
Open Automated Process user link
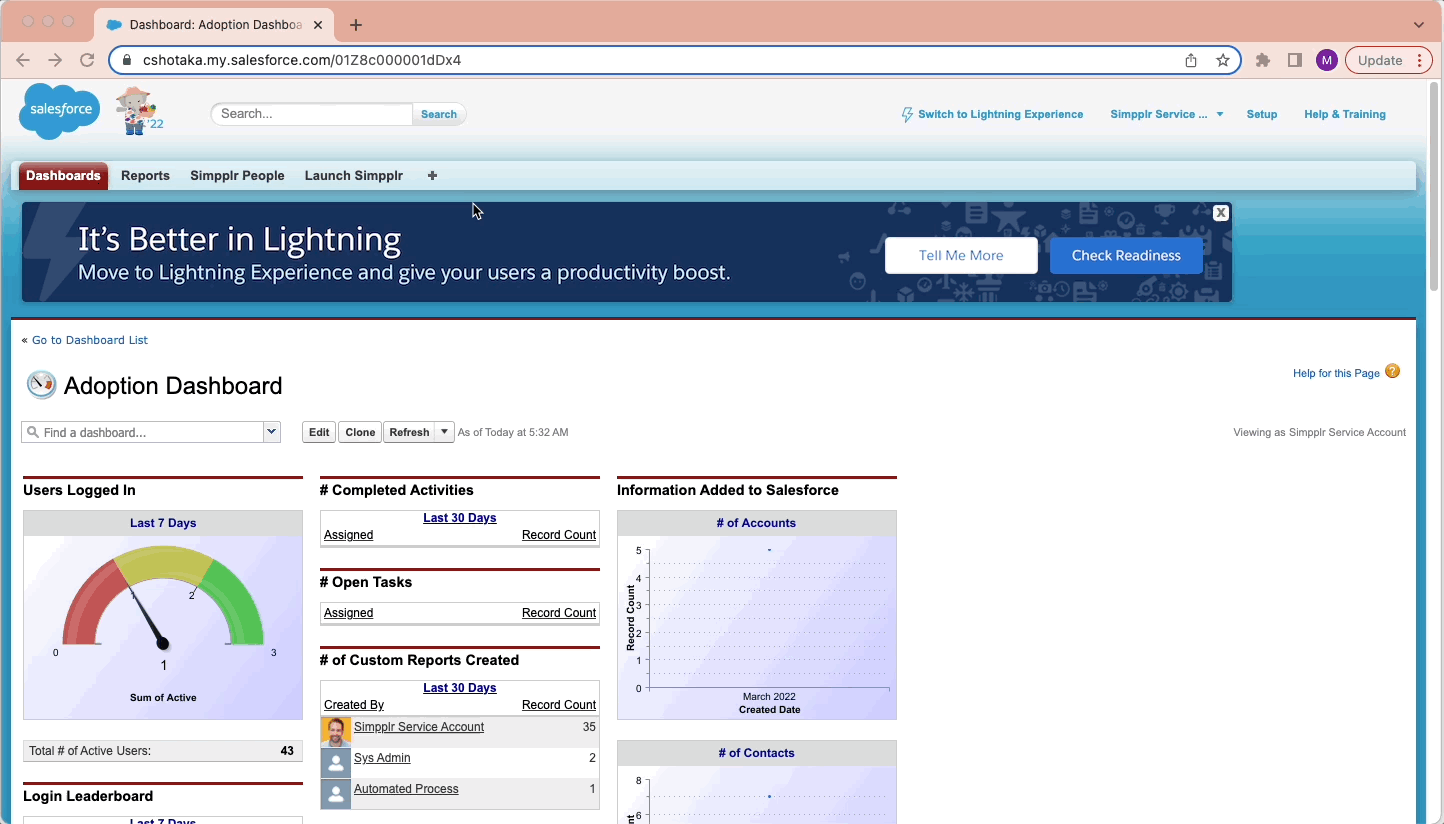point(406,789)
